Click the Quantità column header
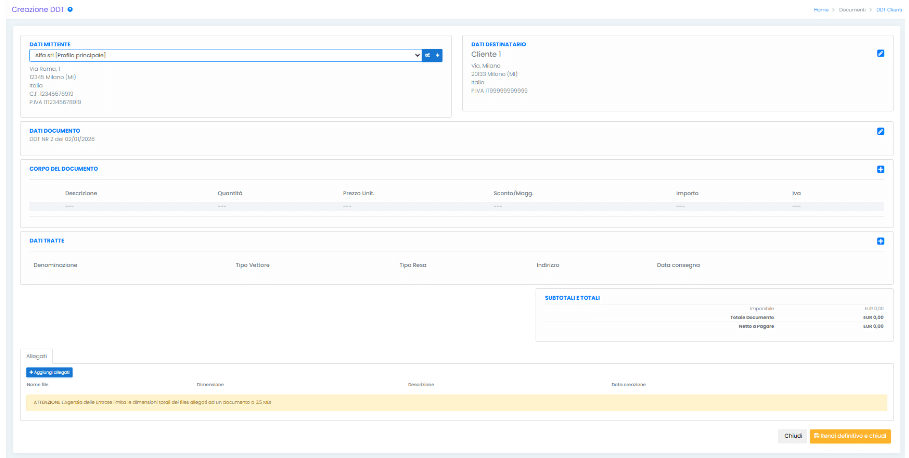 tap(229, 192)
